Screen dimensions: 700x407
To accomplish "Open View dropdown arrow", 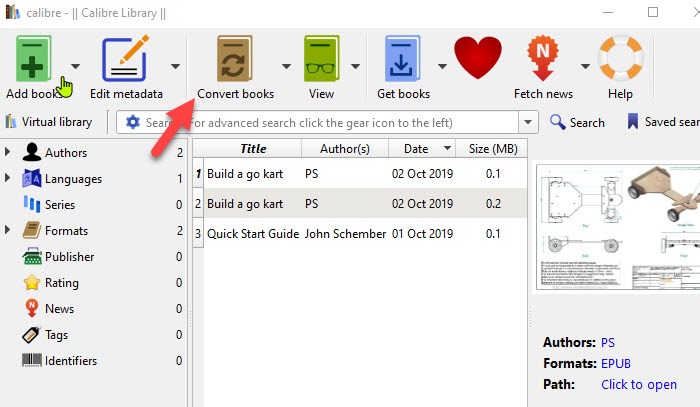I will pyautogui.click(x=355, y=66).
